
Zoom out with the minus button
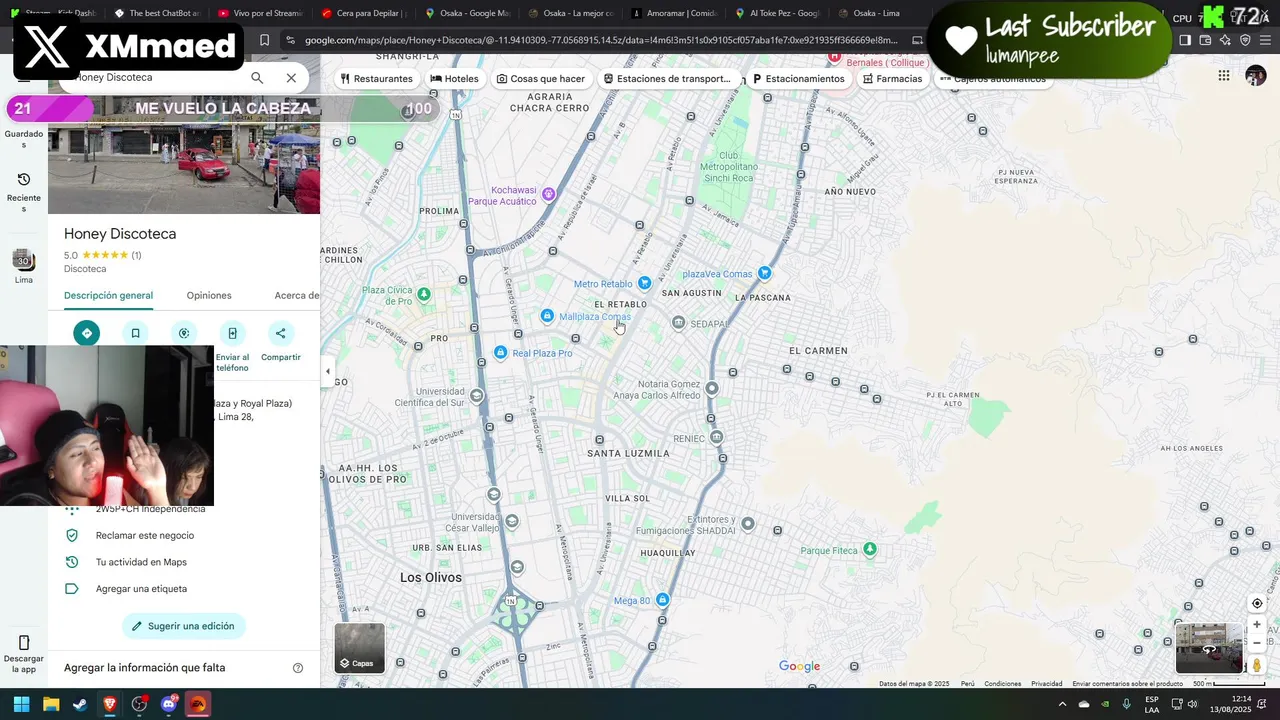pyautogui.click(x=1257, y=643)
